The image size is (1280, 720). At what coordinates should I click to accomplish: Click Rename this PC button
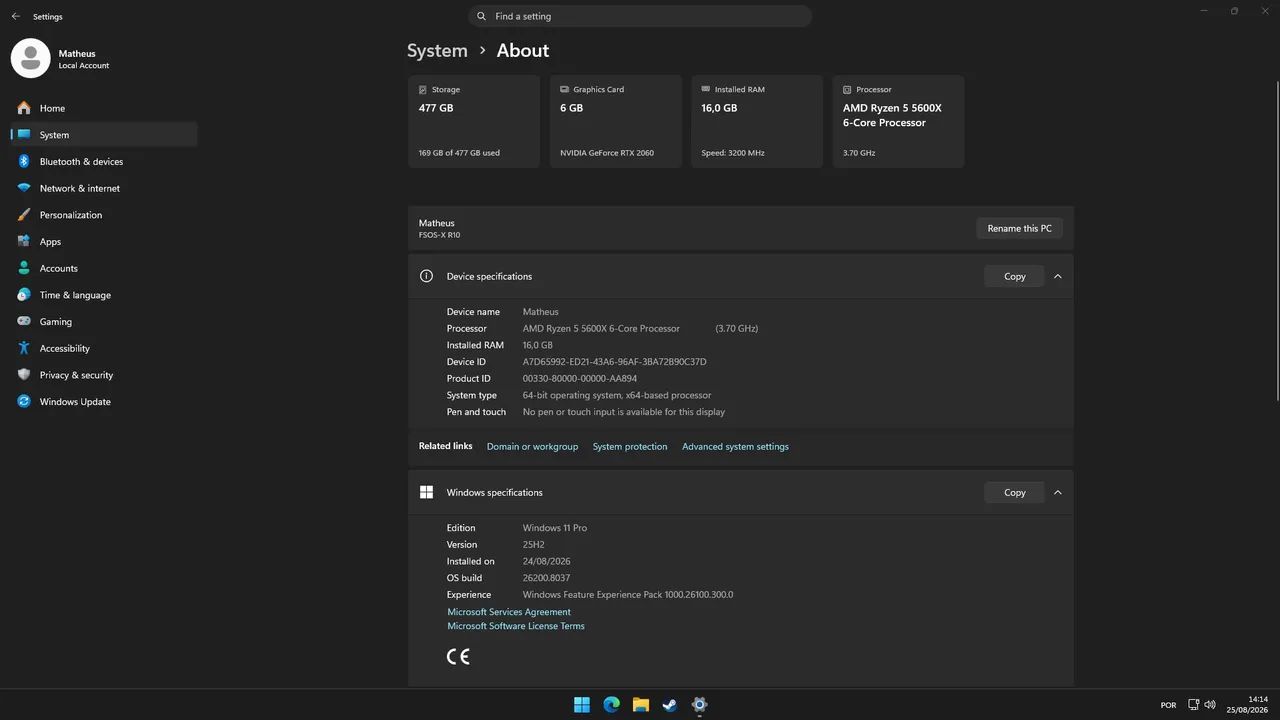coord(1019,228)
